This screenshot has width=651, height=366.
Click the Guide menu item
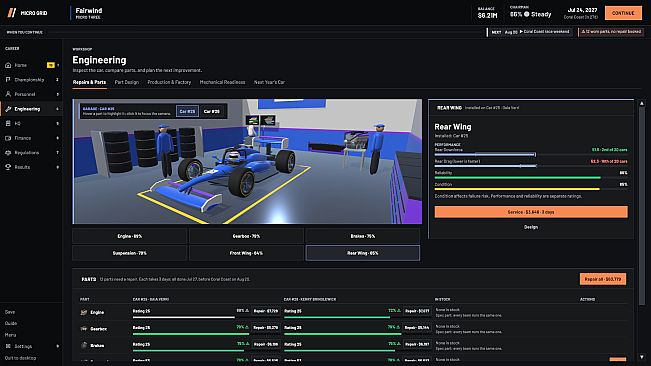(x=11, y=323)
